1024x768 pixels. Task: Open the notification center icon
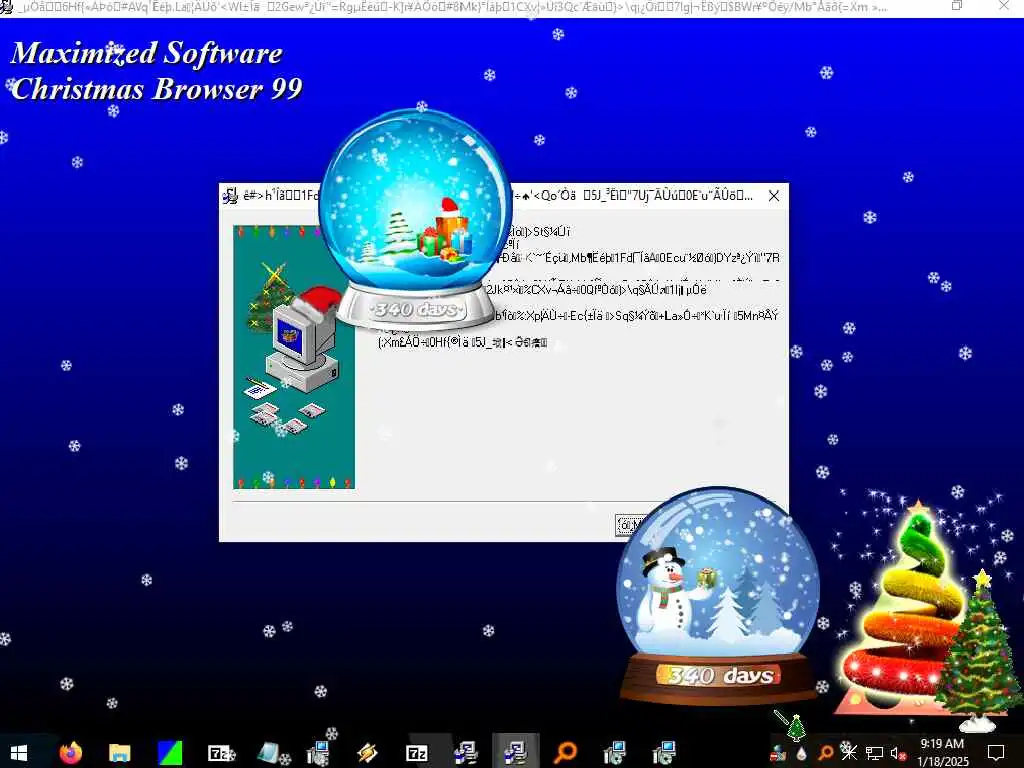[x=996, y=753]
